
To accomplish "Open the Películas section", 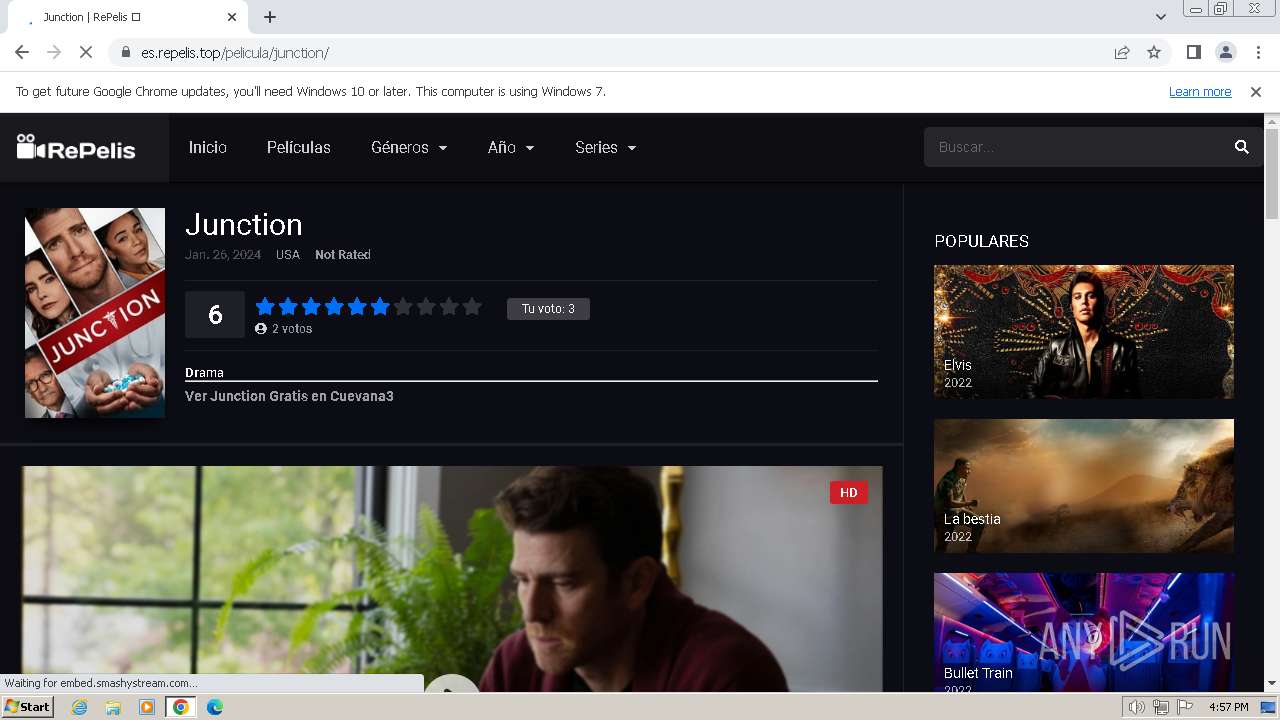I will pos(299,147).
